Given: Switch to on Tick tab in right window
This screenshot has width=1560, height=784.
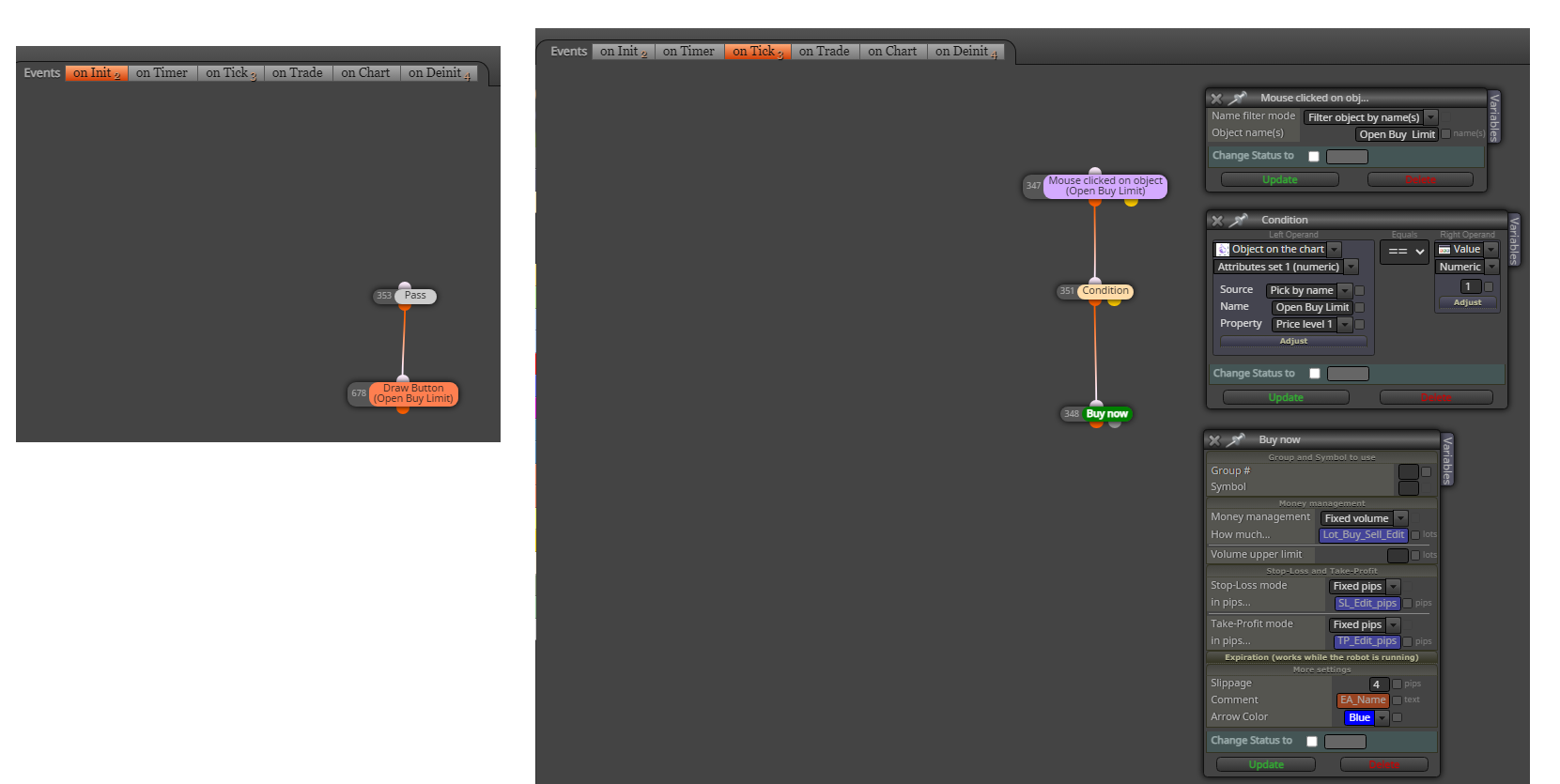Looking at the screenshot, I should [x=757, y=52].
